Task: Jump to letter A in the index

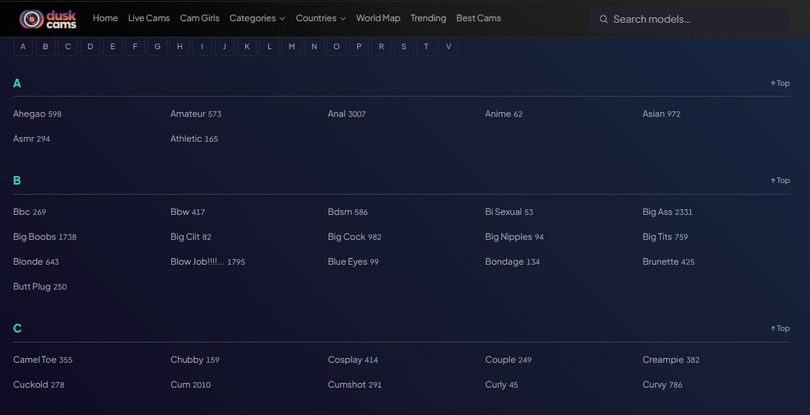Action: pyautogui.click(x=23, y=47)
